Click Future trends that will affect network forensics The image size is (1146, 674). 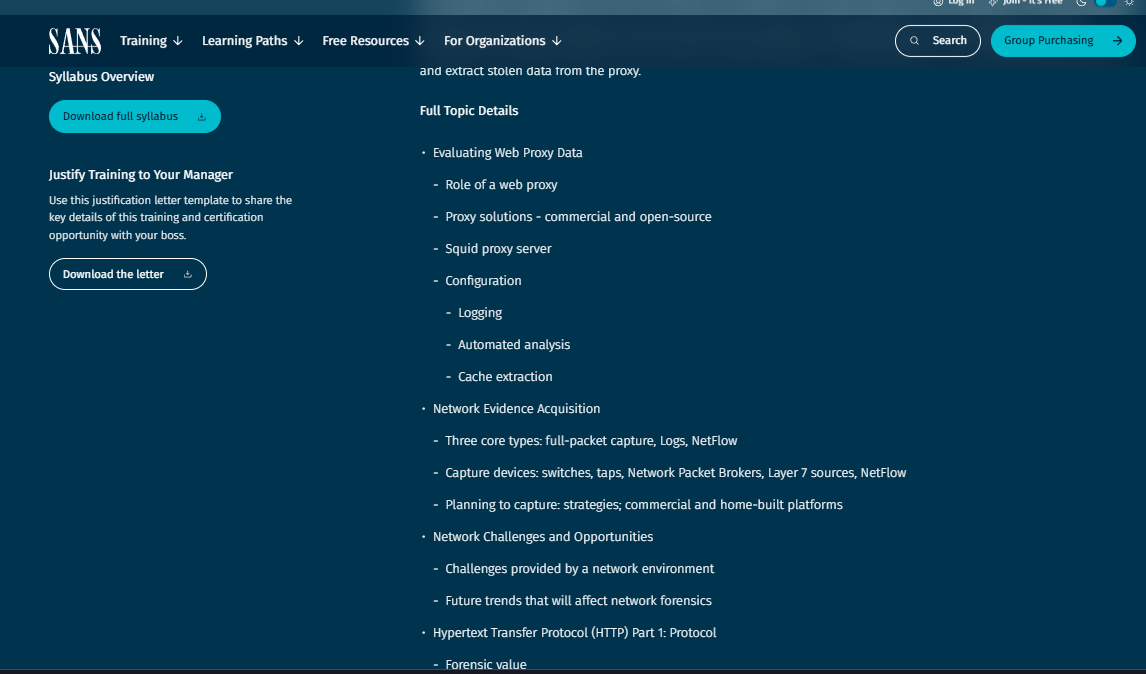coord(578,601)
